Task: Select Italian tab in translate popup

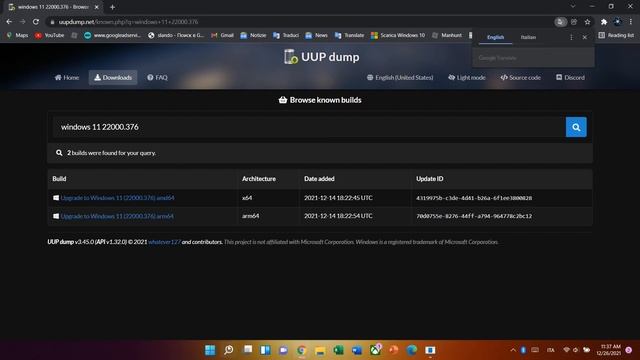Action: tap(528, 37)
